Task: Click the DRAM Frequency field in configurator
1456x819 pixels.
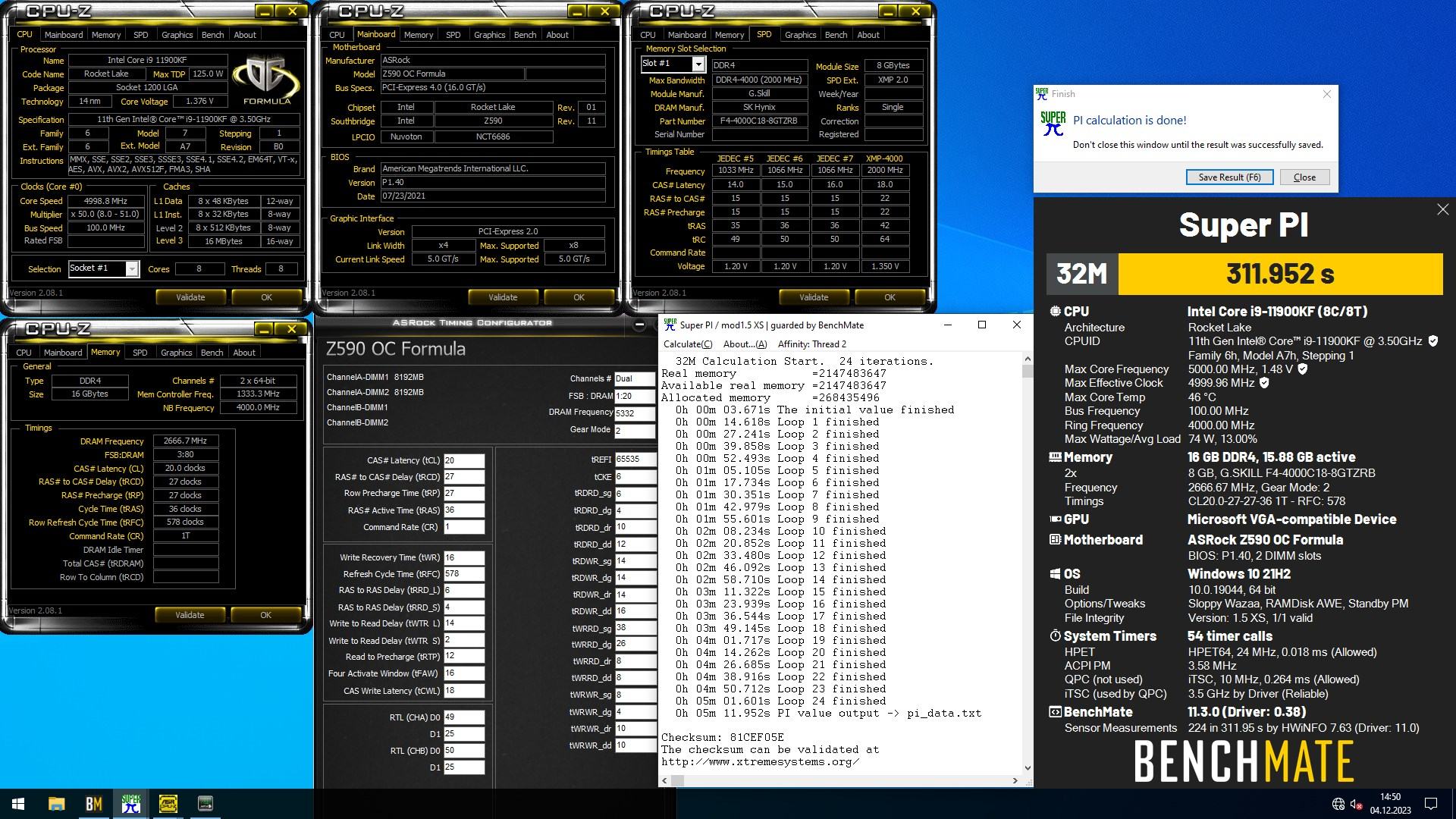Action: pyautogui.click(x=635, y=413)
